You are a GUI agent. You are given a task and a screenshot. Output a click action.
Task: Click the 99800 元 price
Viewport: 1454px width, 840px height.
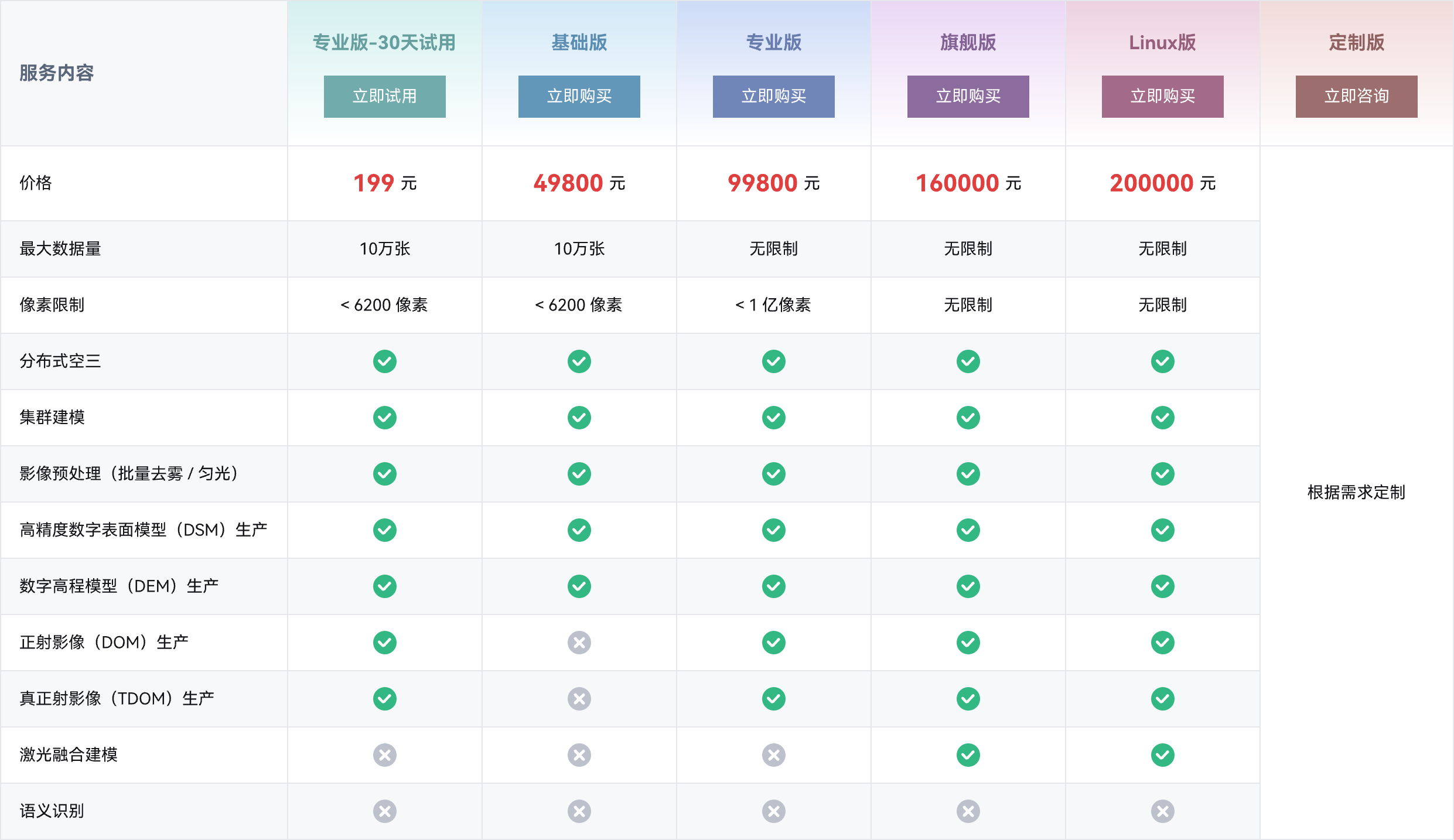(773, 183)
